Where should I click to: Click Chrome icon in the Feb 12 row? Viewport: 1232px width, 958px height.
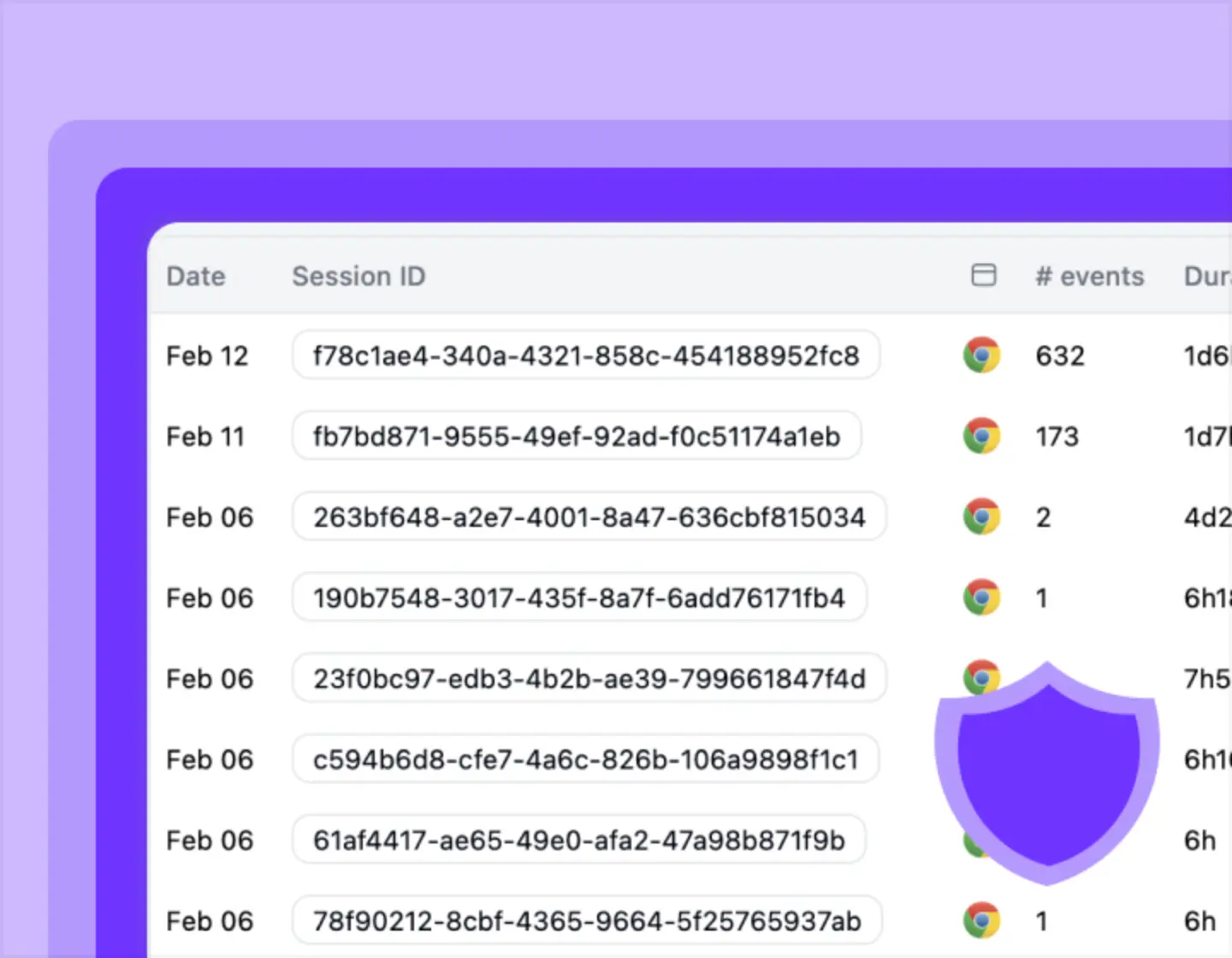tap(981, 355)
